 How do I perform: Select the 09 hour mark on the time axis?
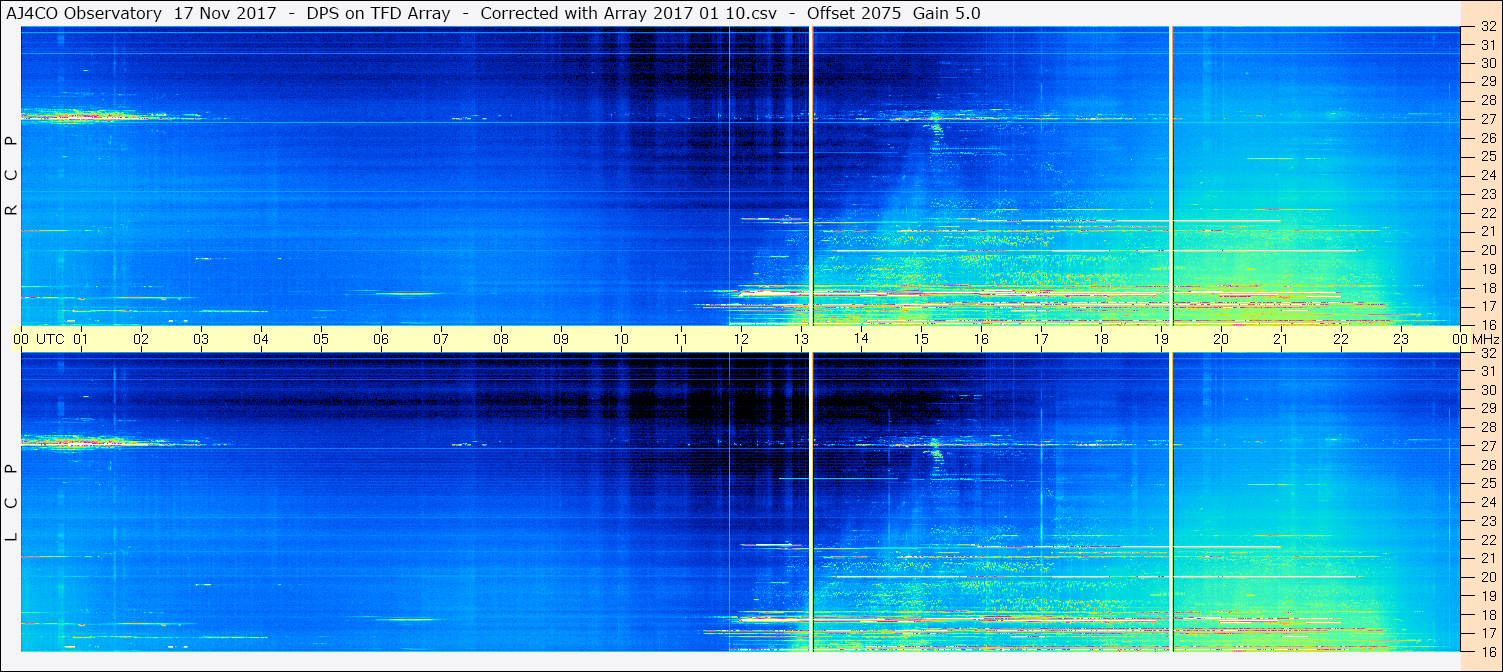[x=561, y=339]
